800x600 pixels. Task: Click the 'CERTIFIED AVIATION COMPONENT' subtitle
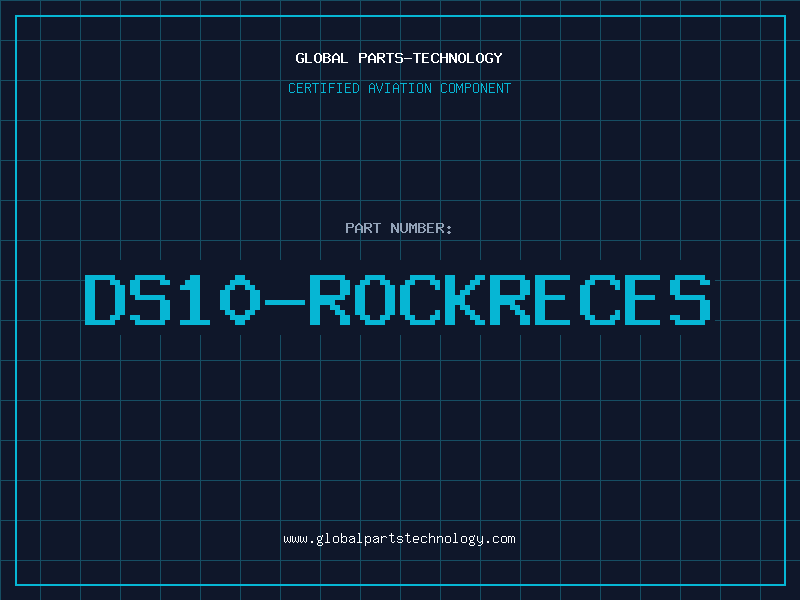pyautogui.click(x=399, y=89)
